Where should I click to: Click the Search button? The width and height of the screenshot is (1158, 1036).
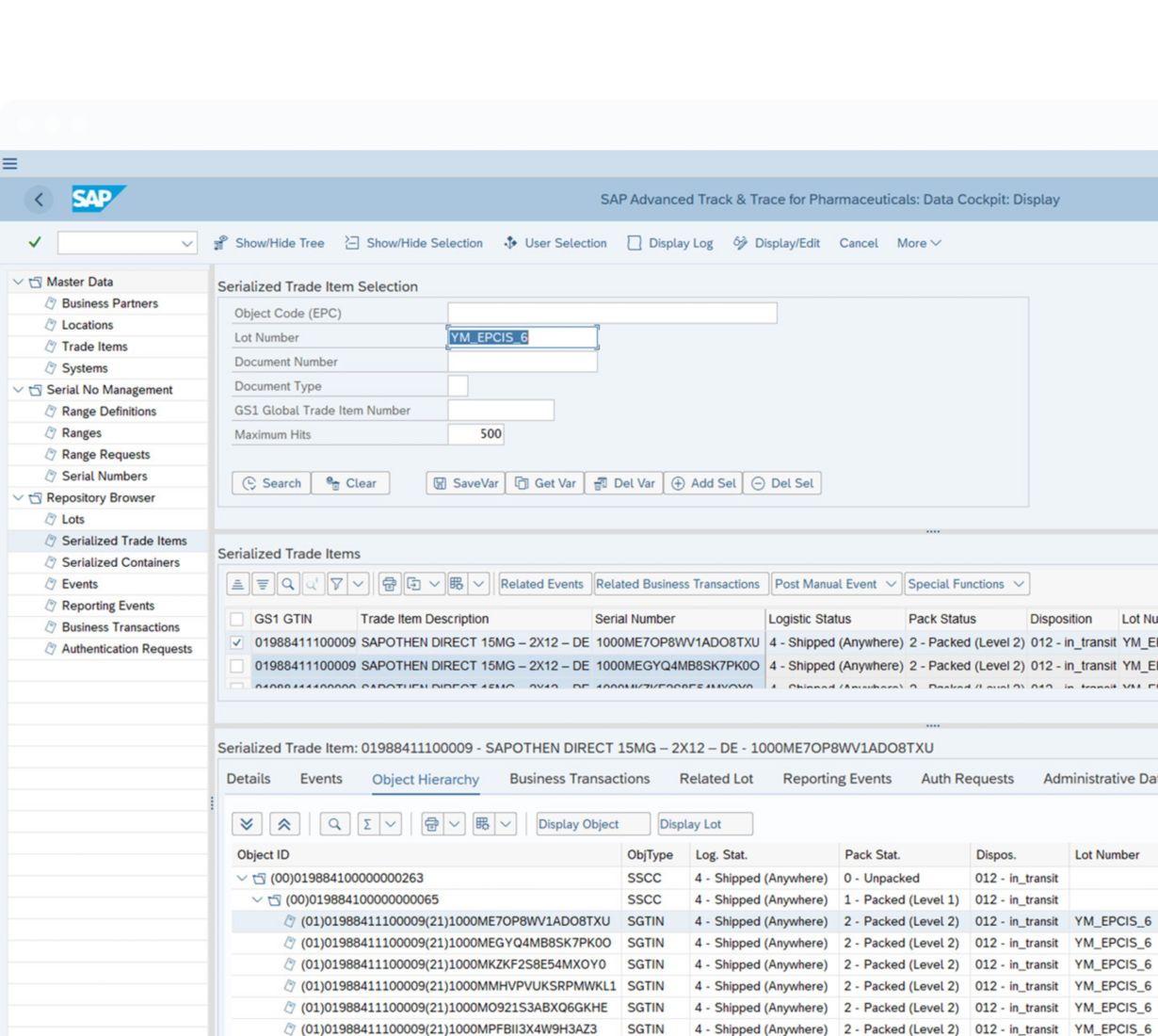(271, 483)
